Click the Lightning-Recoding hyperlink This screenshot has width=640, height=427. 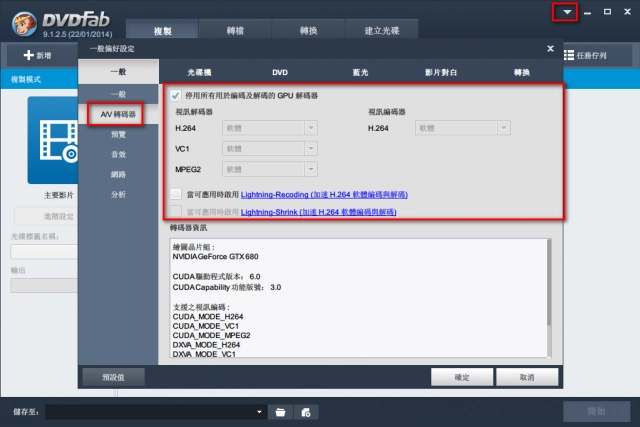(324, 195)
